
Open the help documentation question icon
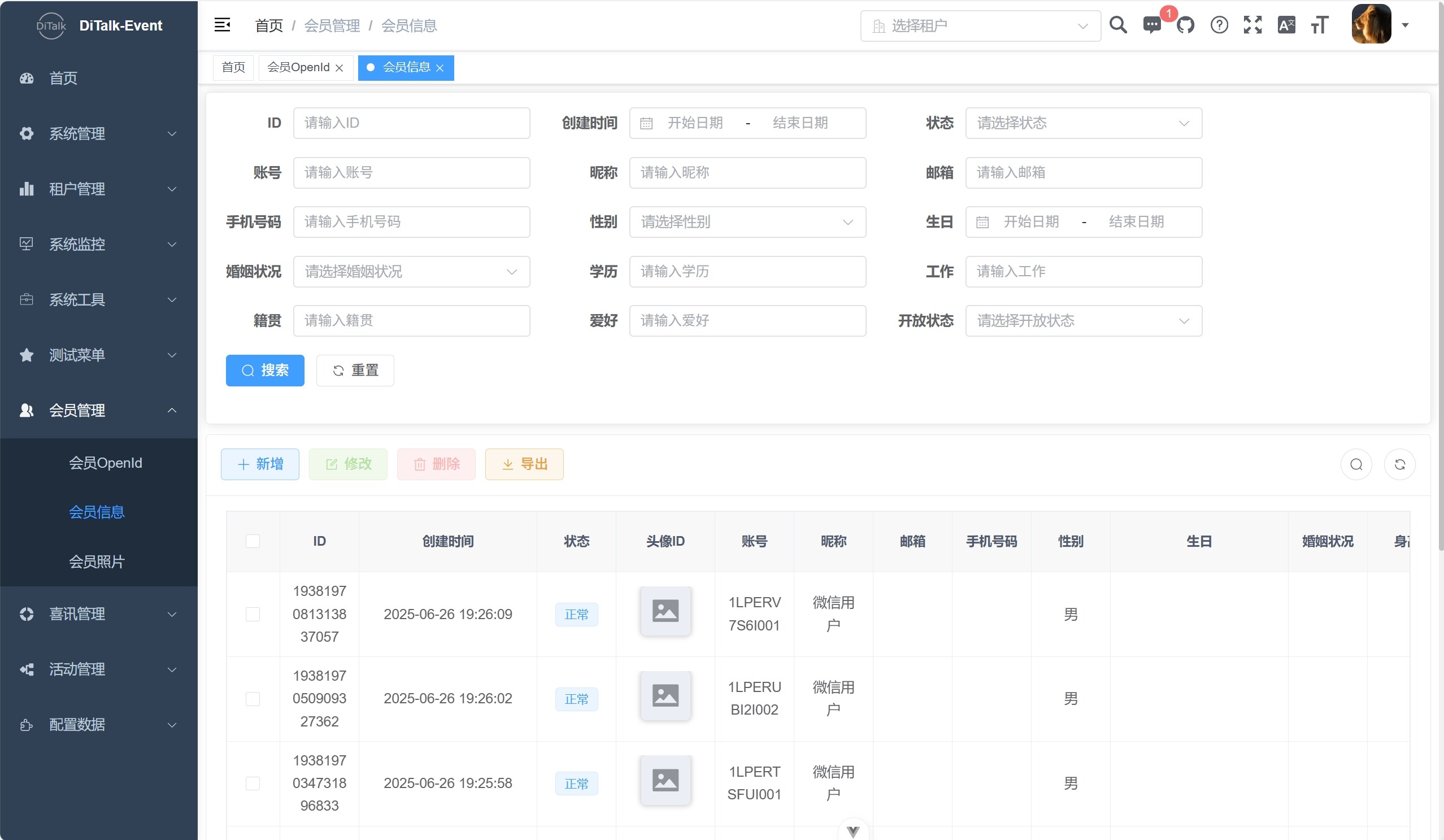point(1219,25)
